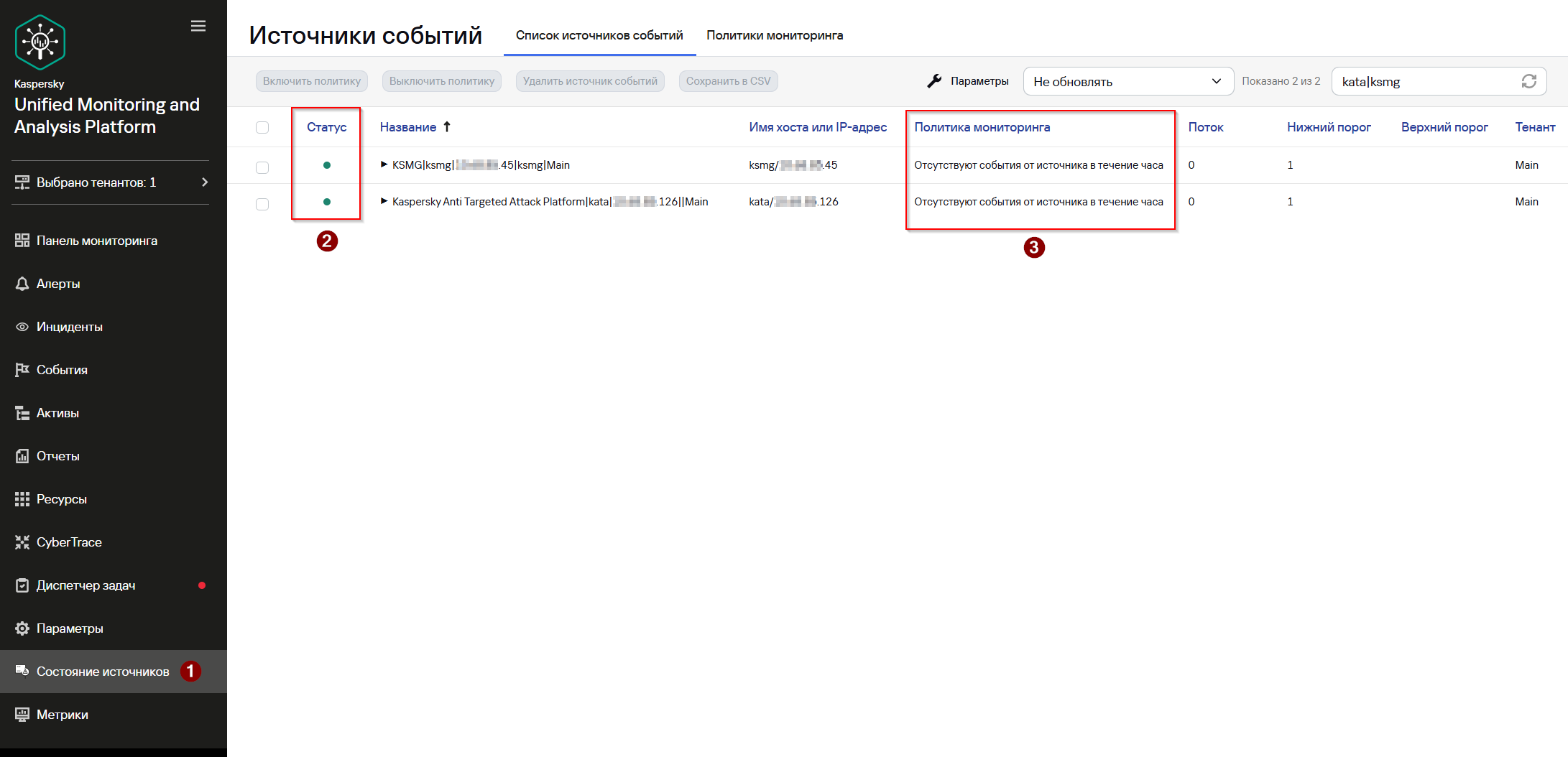The height and width of the screenshot is (757, 1568).
Task: Expand tenant selection with chevron arrow
Action: click(x=205, y=182)
